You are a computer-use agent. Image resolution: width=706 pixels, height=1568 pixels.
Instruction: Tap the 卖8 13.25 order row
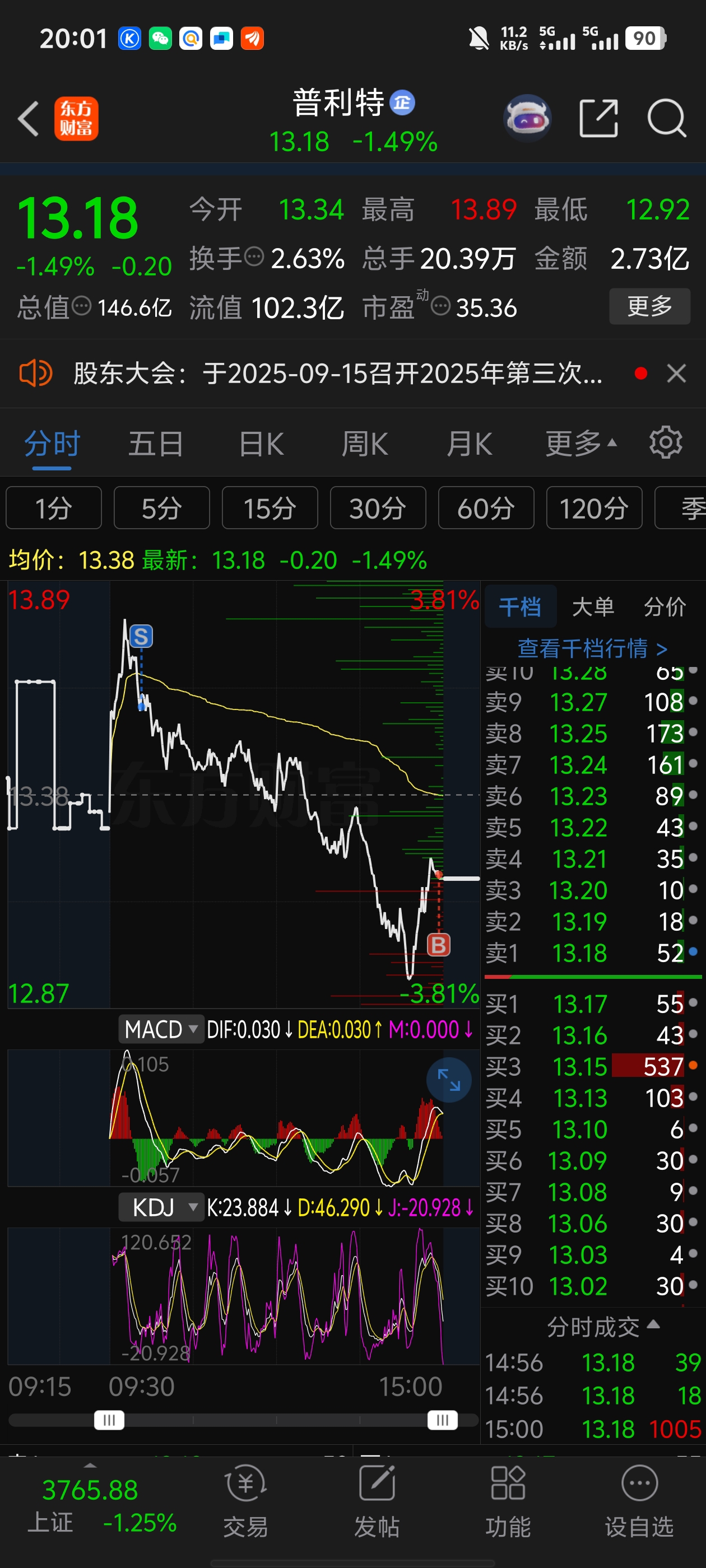coord(592,733)
